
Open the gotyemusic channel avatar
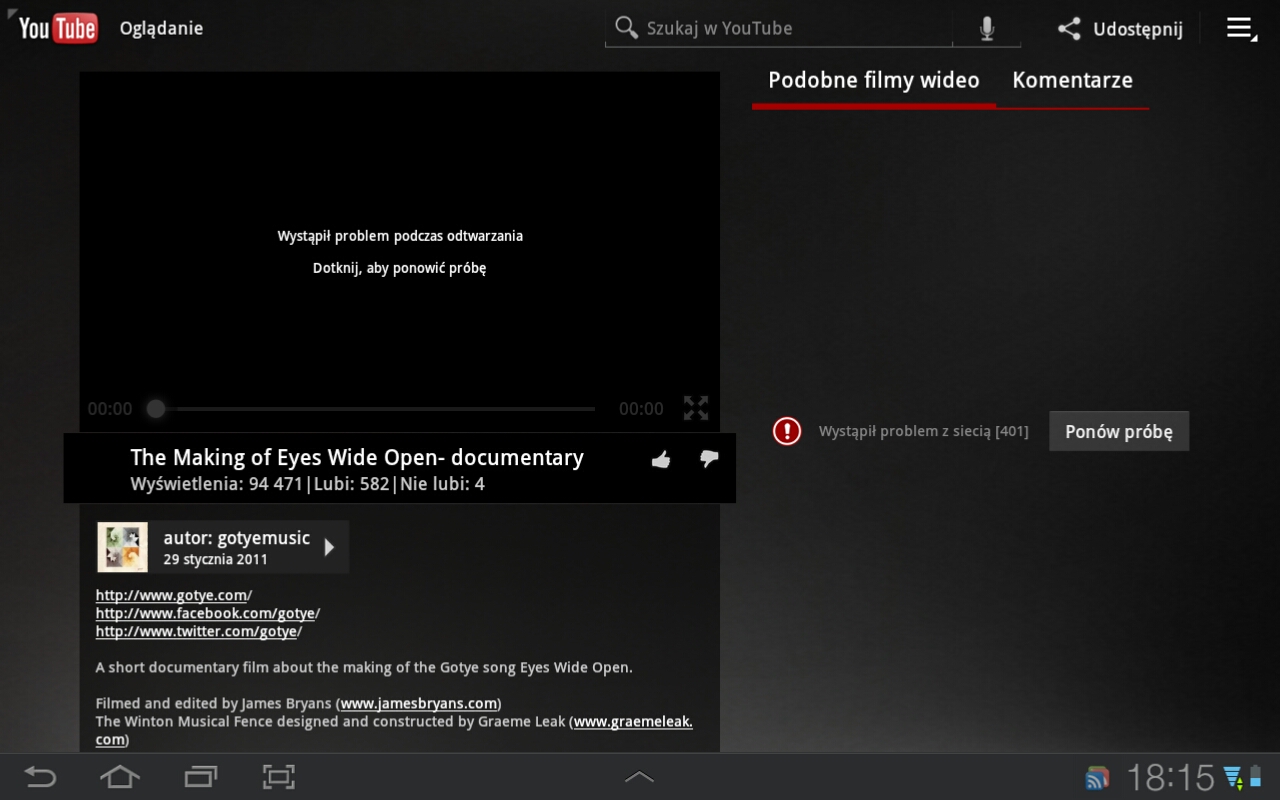click(x=122, y=547)
